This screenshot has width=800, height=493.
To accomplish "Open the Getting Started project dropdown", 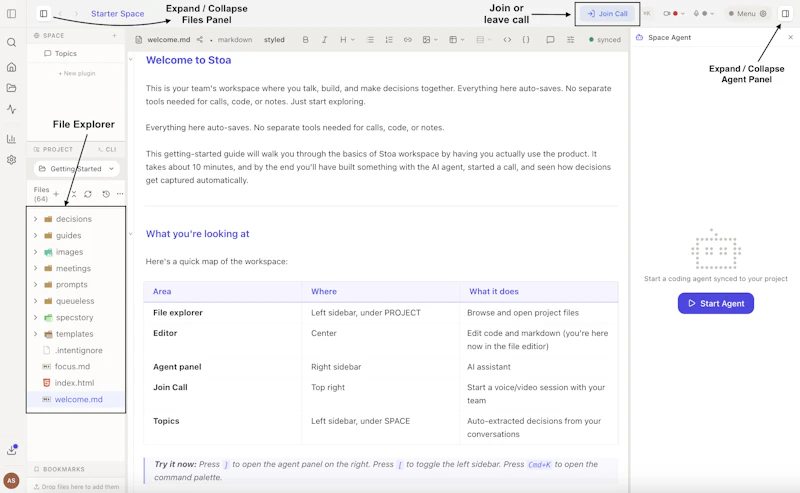I will tap(77, 169).
